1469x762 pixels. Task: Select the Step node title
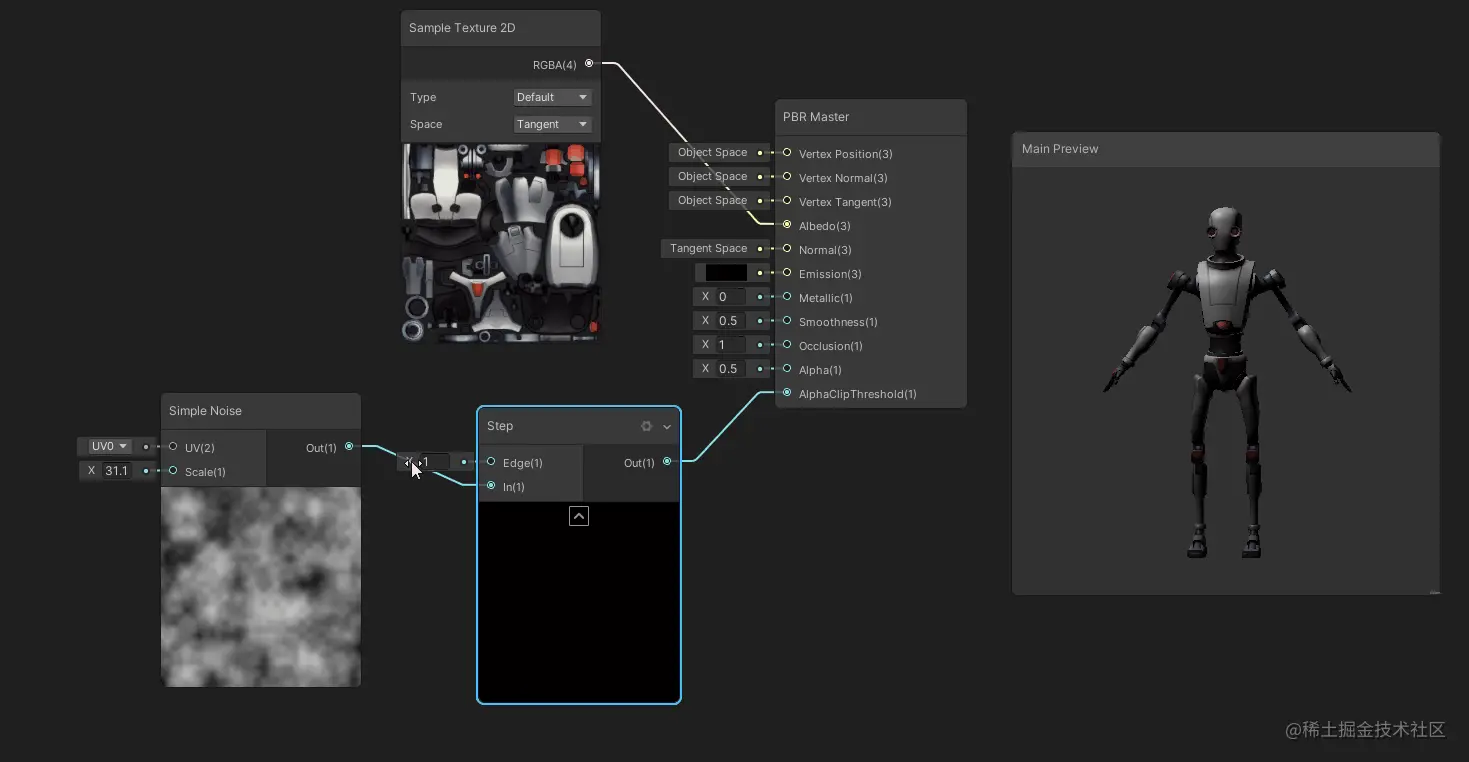pos(500,426)
